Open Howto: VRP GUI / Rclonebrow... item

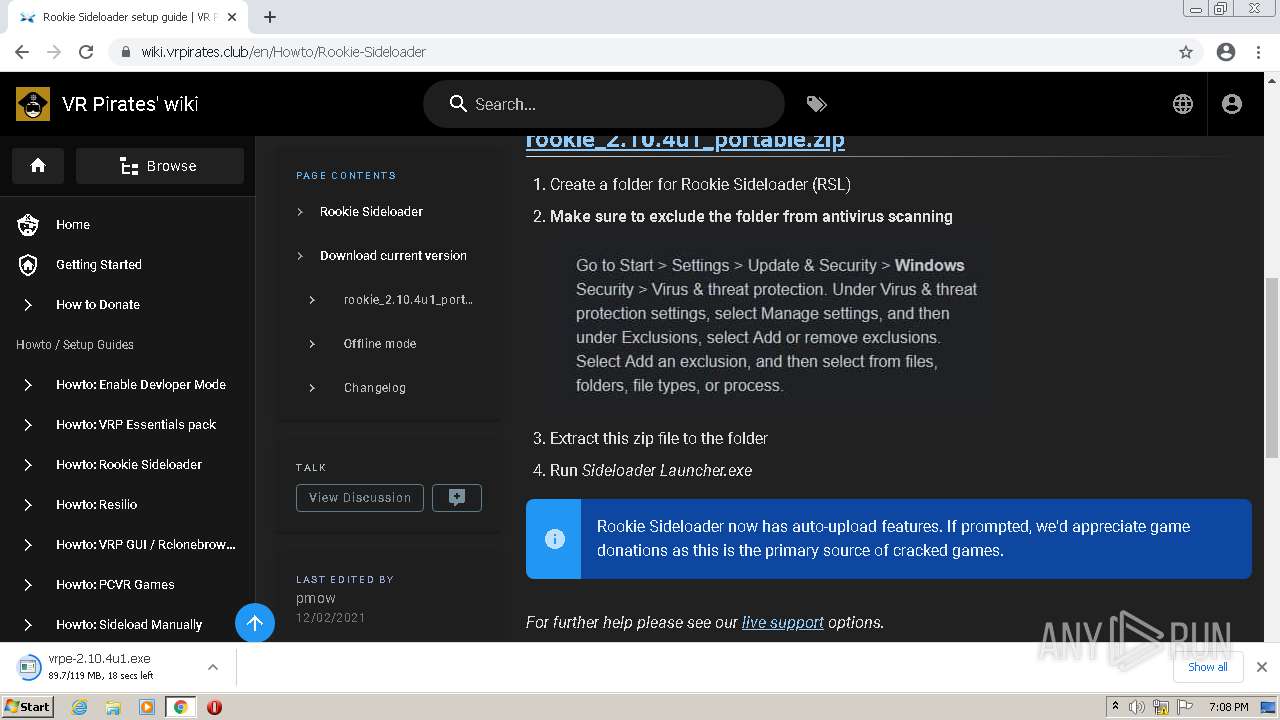pos(128,545)
